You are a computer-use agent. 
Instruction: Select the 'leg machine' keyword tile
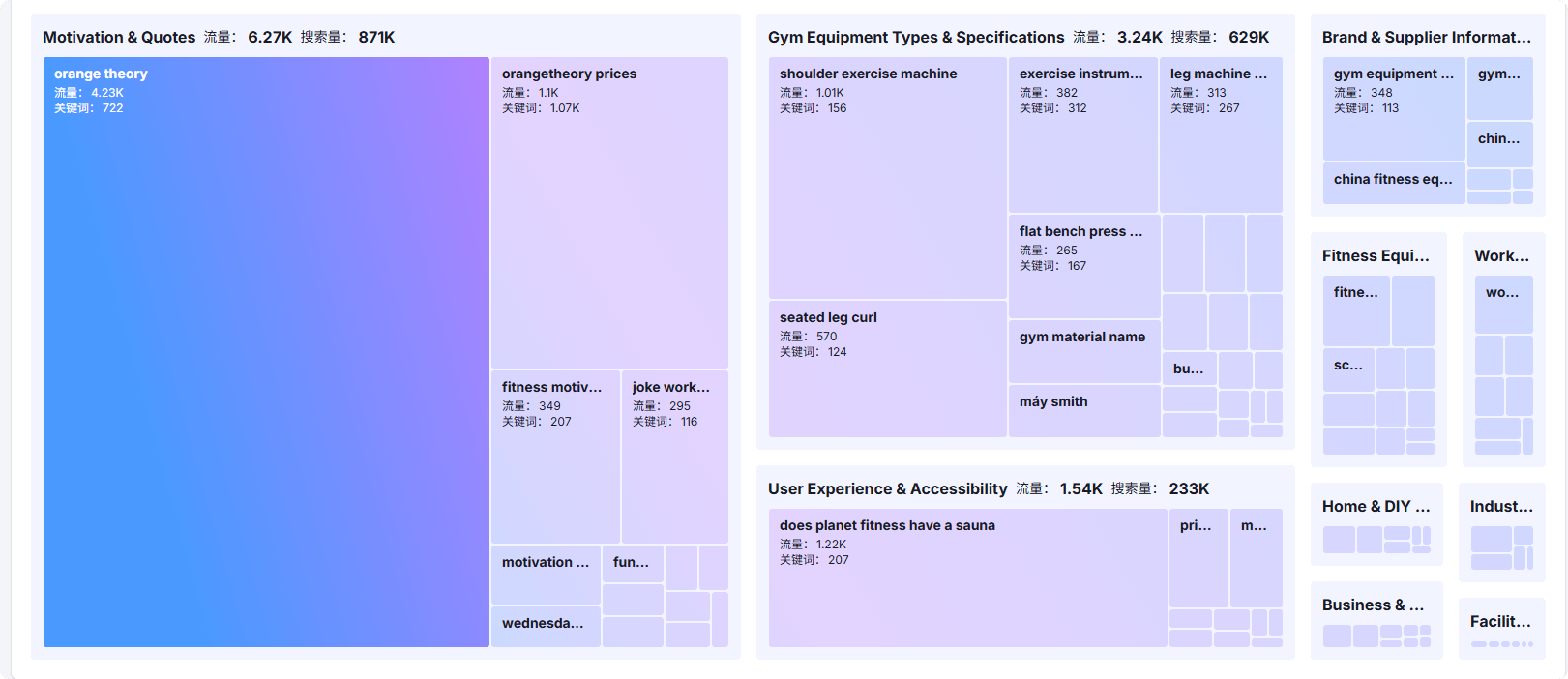click(x=1220, y=134)
